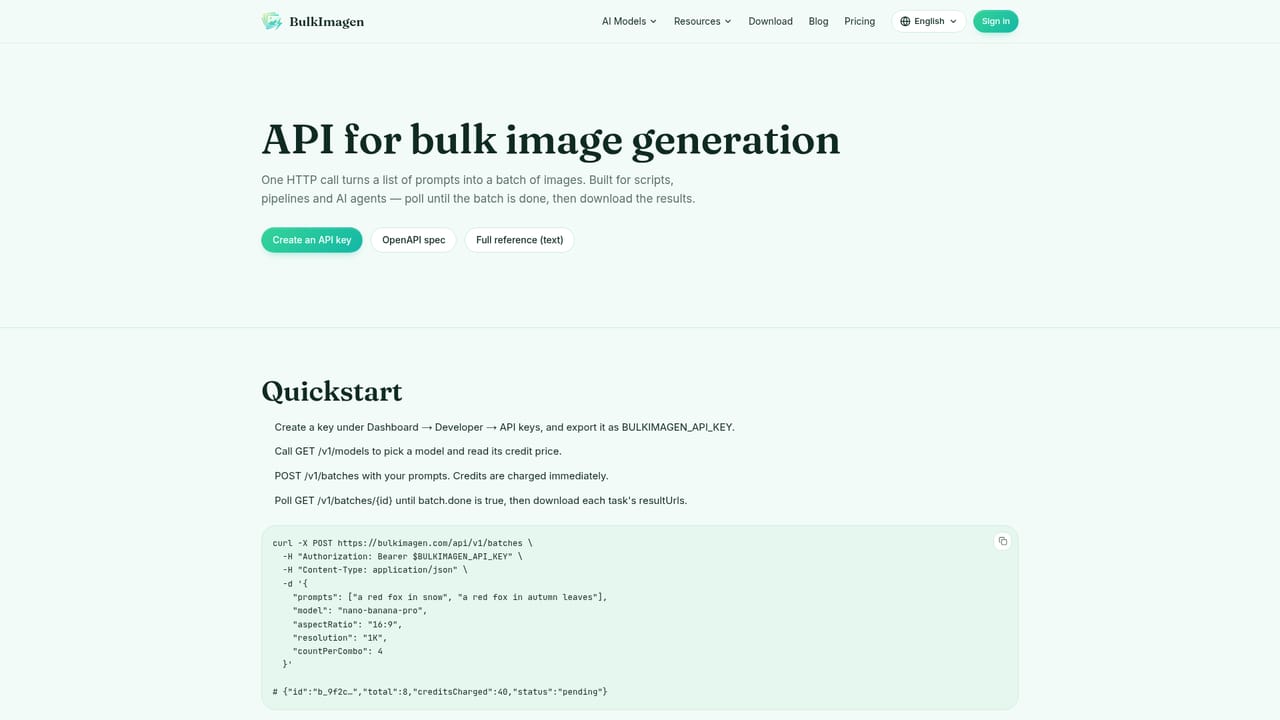Open the OpenAPI spec
This screenshot has height=720, width=1280.
[x=414, y=240]
